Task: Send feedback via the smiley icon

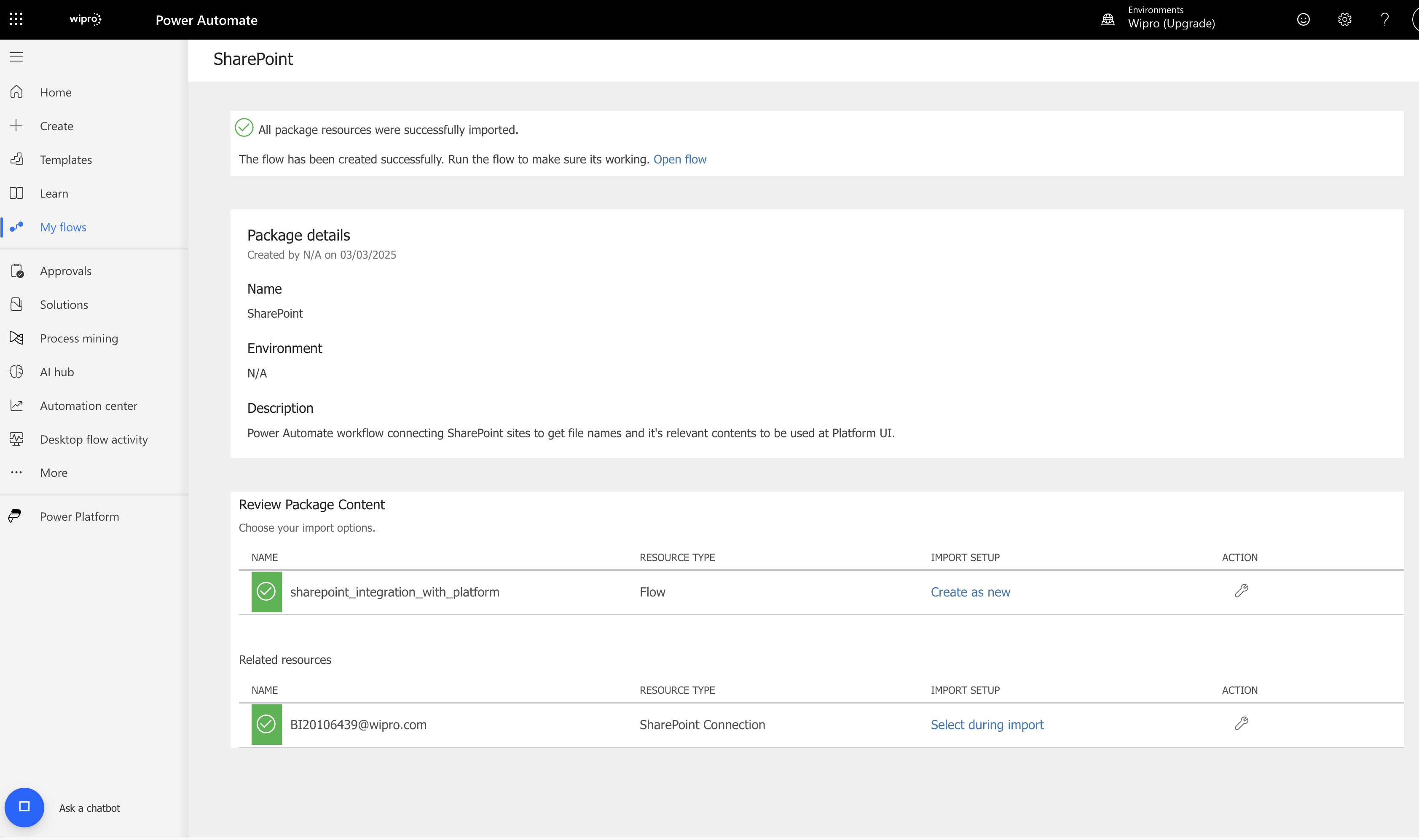Action: pos(1304,20)
